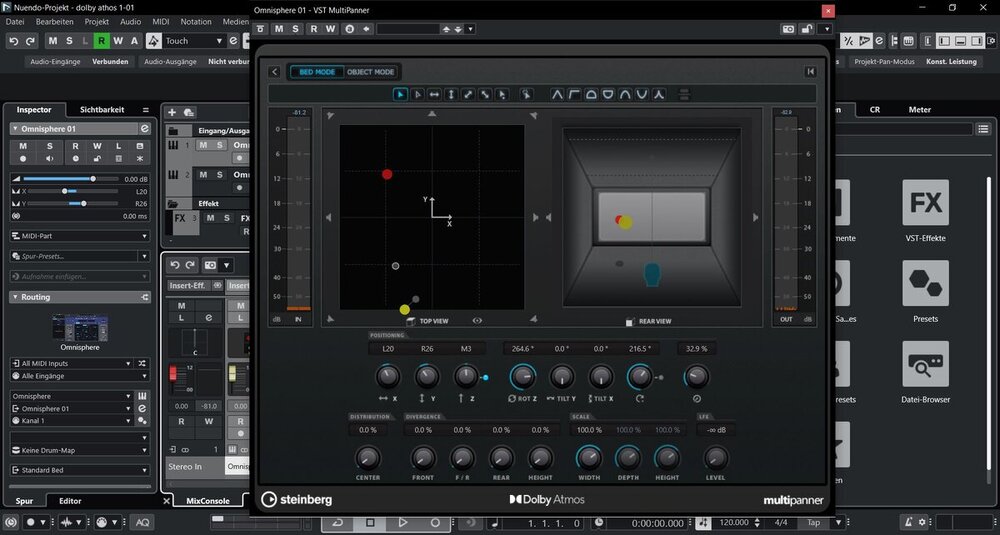Switch to Sichtbarkeit tab
The image size is (1000, 535).
point(102,110)
